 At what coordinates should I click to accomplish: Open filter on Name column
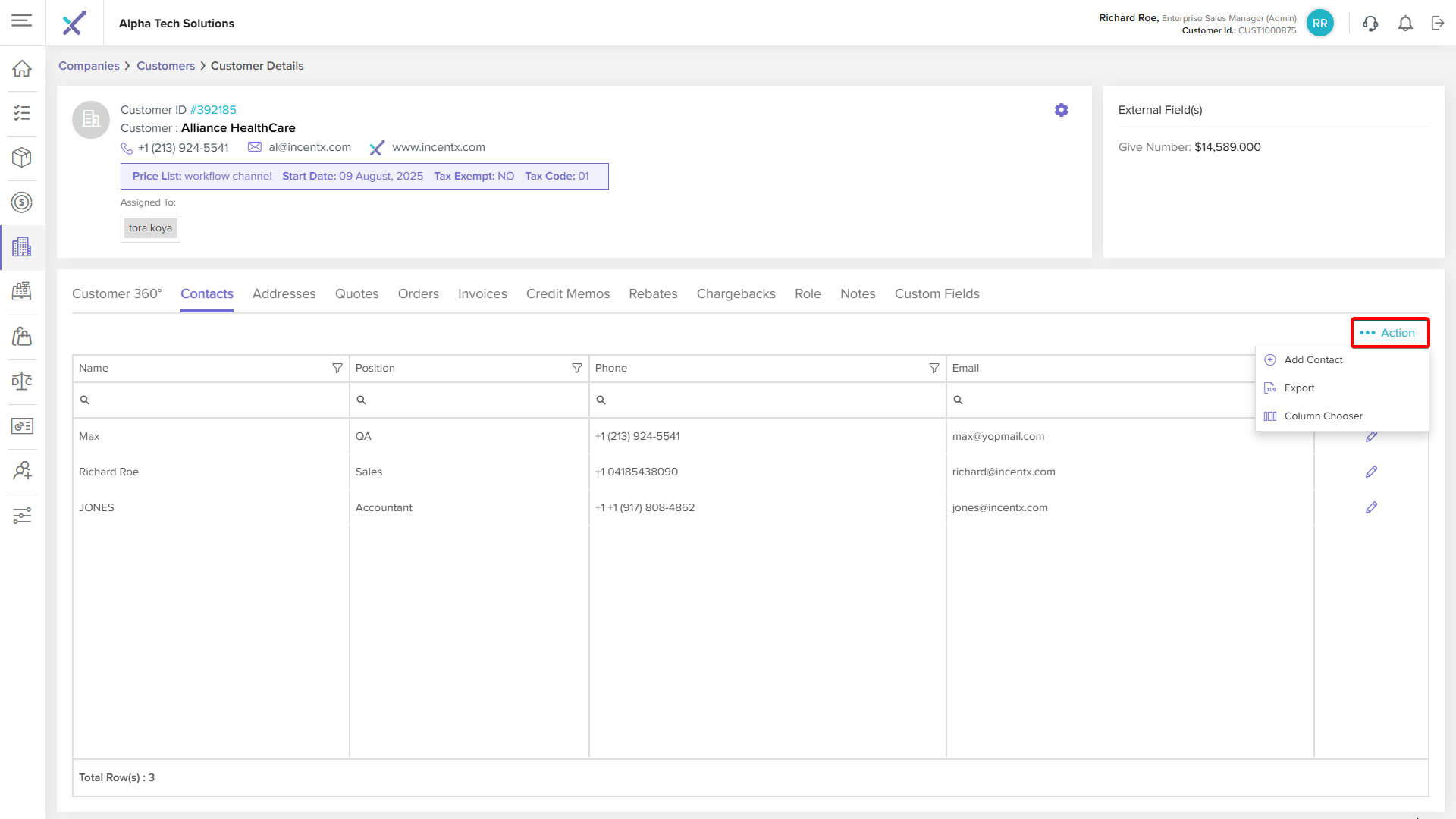[x=337, y=368]
